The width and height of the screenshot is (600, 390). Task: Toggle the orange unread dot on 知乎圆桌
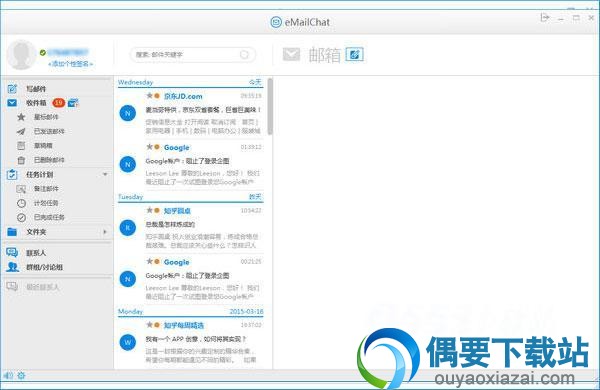coord(157,210)
